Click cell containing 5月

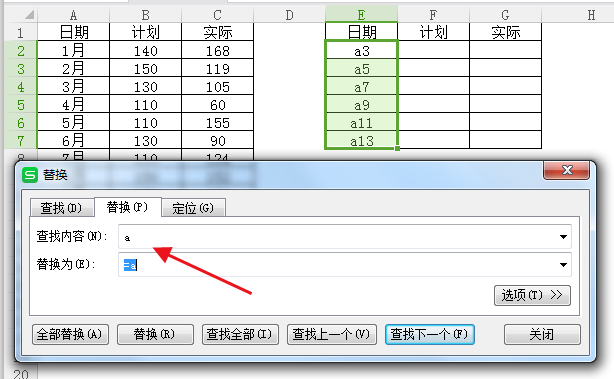coord(73,122)
